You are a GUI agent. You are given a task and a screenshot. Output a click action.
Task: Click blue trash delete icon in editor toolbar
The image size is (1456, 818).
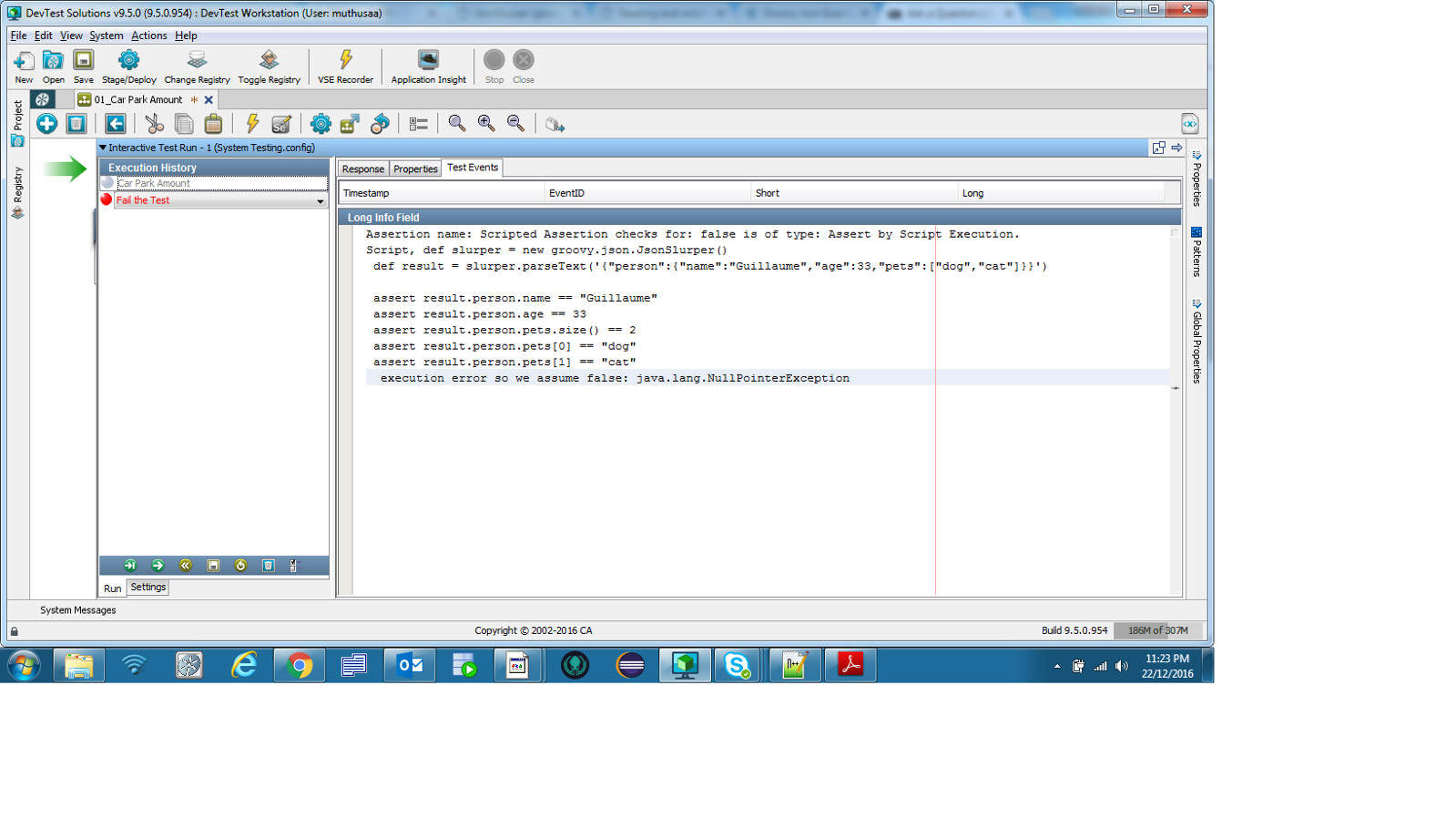click(76, 124)
